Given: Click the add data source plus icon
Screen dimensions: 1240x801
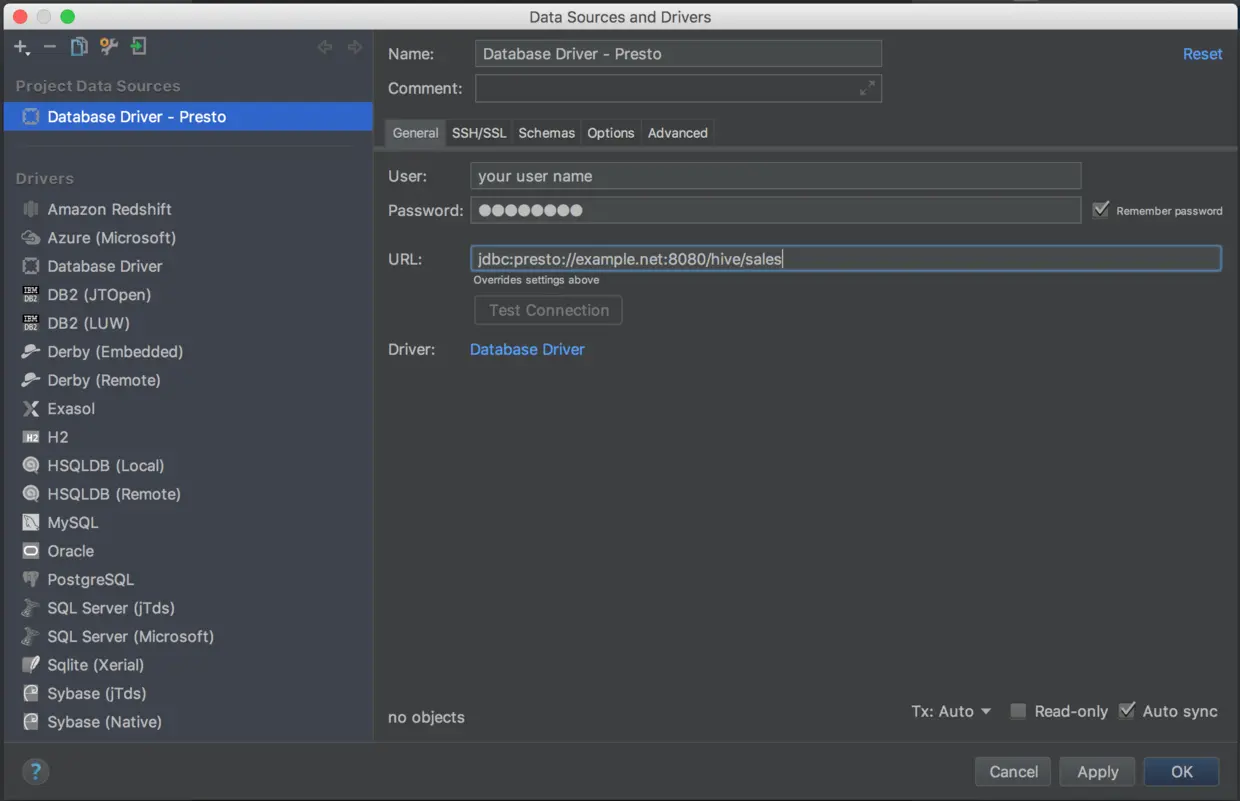Looking at the screenshot, I should (21, 47).
